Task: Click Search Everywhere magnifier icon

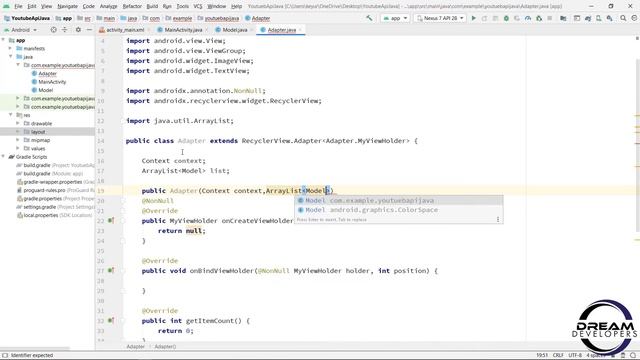Action: pos(623,18)
